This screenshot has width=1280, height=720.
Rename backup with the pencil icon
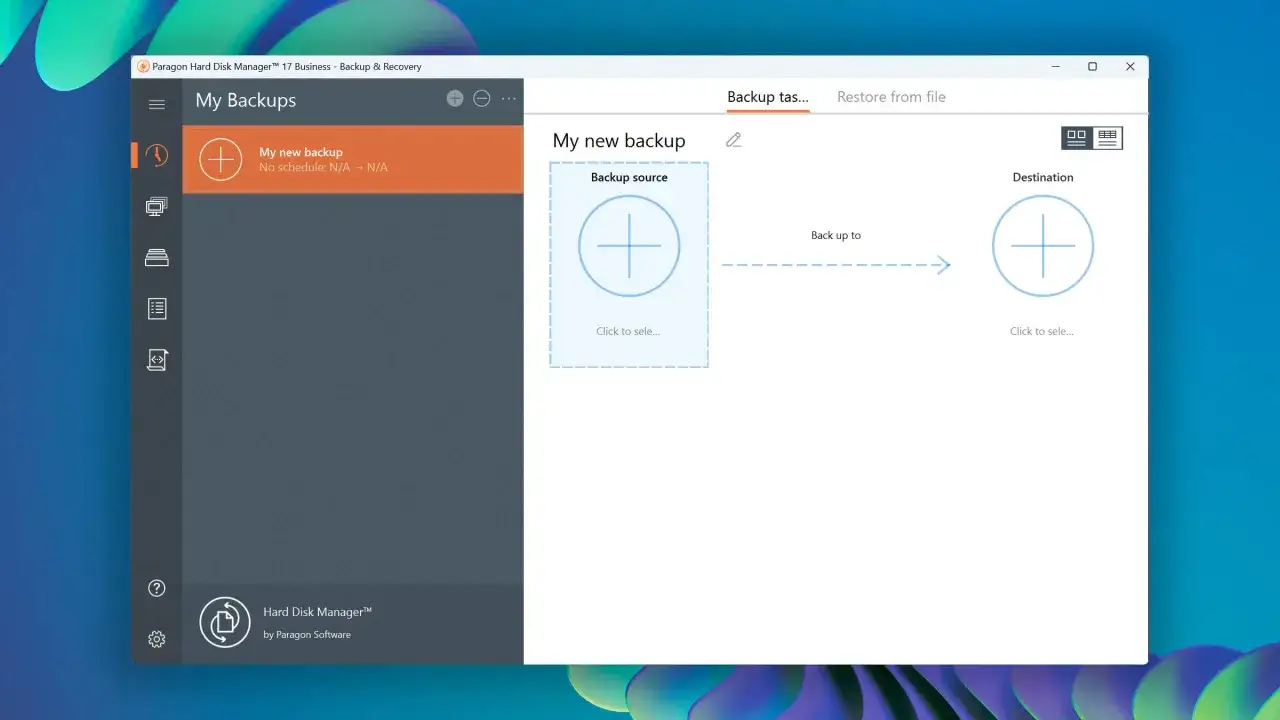tap(734, 140)
